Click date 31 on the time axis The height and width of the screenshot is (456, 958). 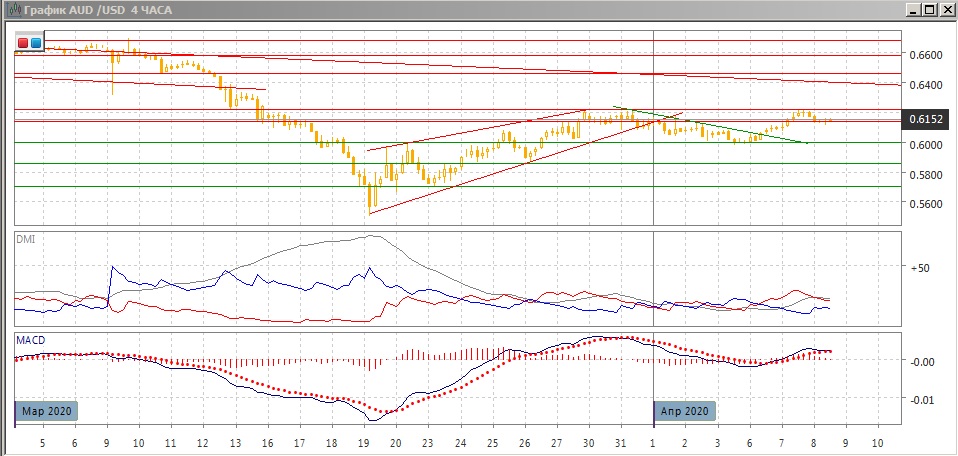pos(620,442)
